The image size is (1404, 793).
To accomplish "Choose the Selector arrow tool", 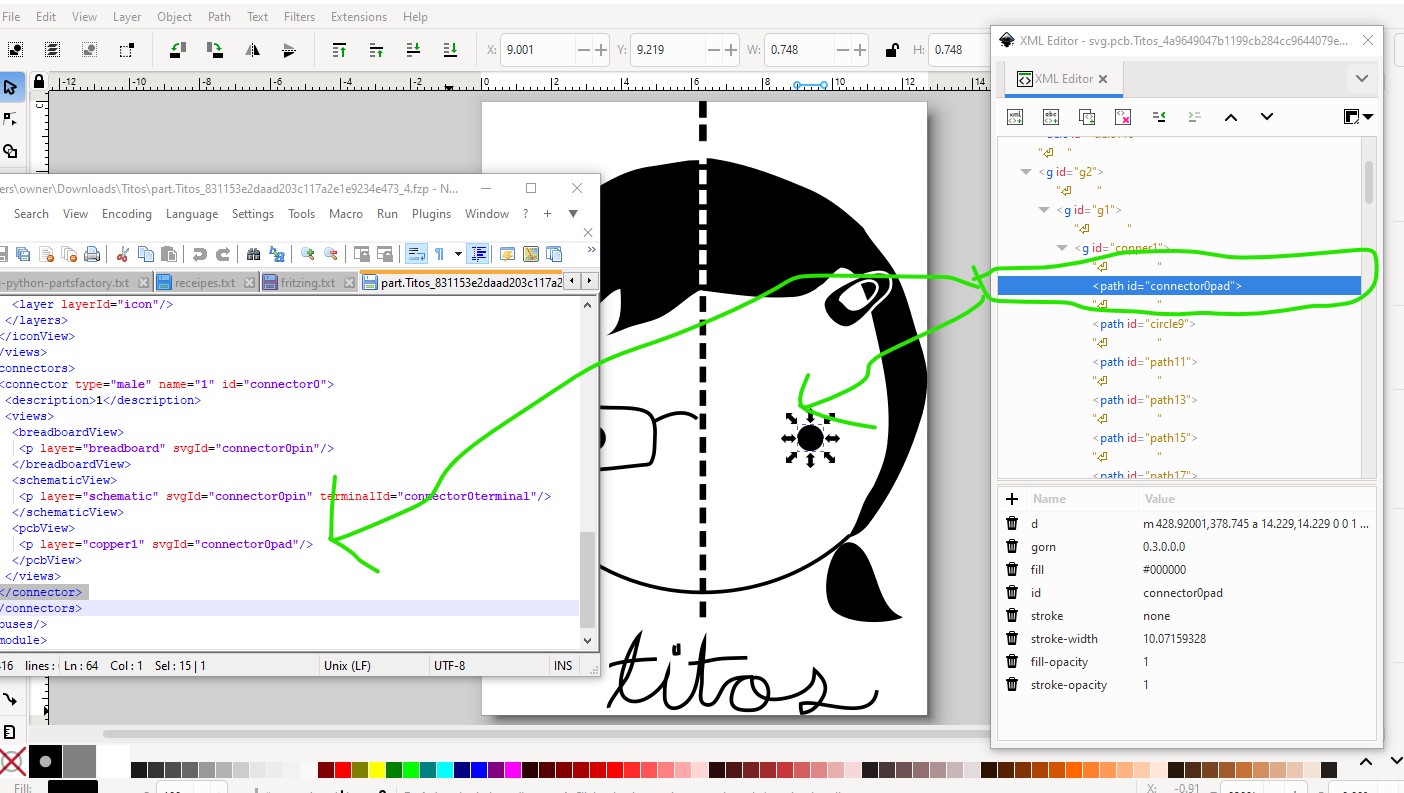I will coord(11,87).
